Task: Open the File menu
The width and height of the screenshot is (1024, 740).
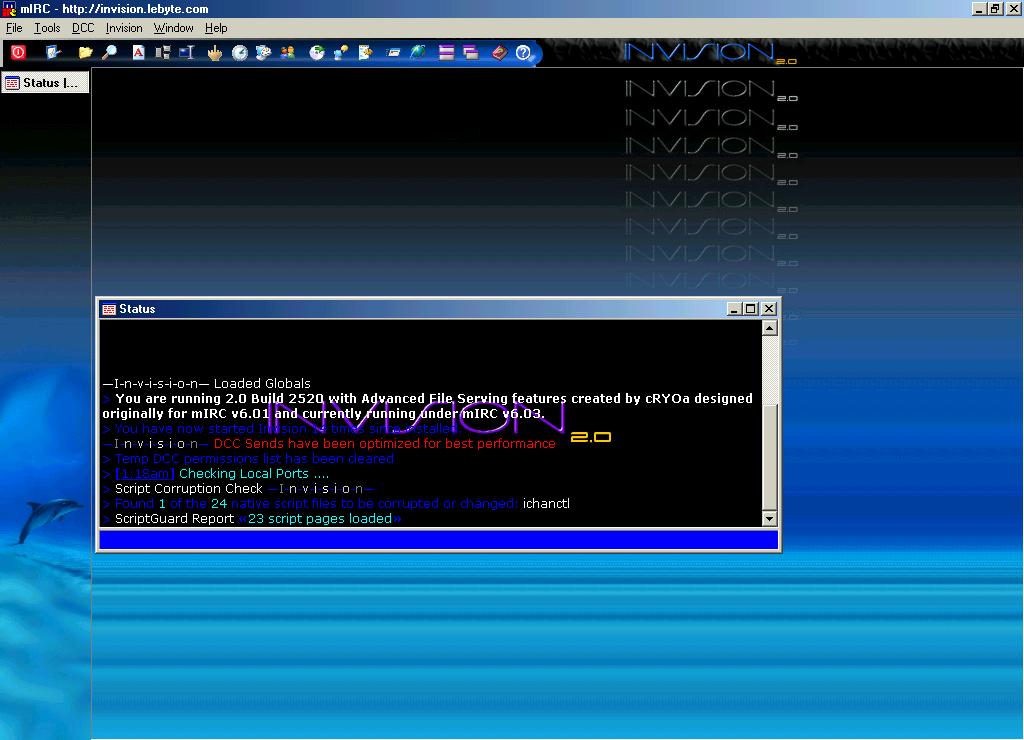Action: 14,28
